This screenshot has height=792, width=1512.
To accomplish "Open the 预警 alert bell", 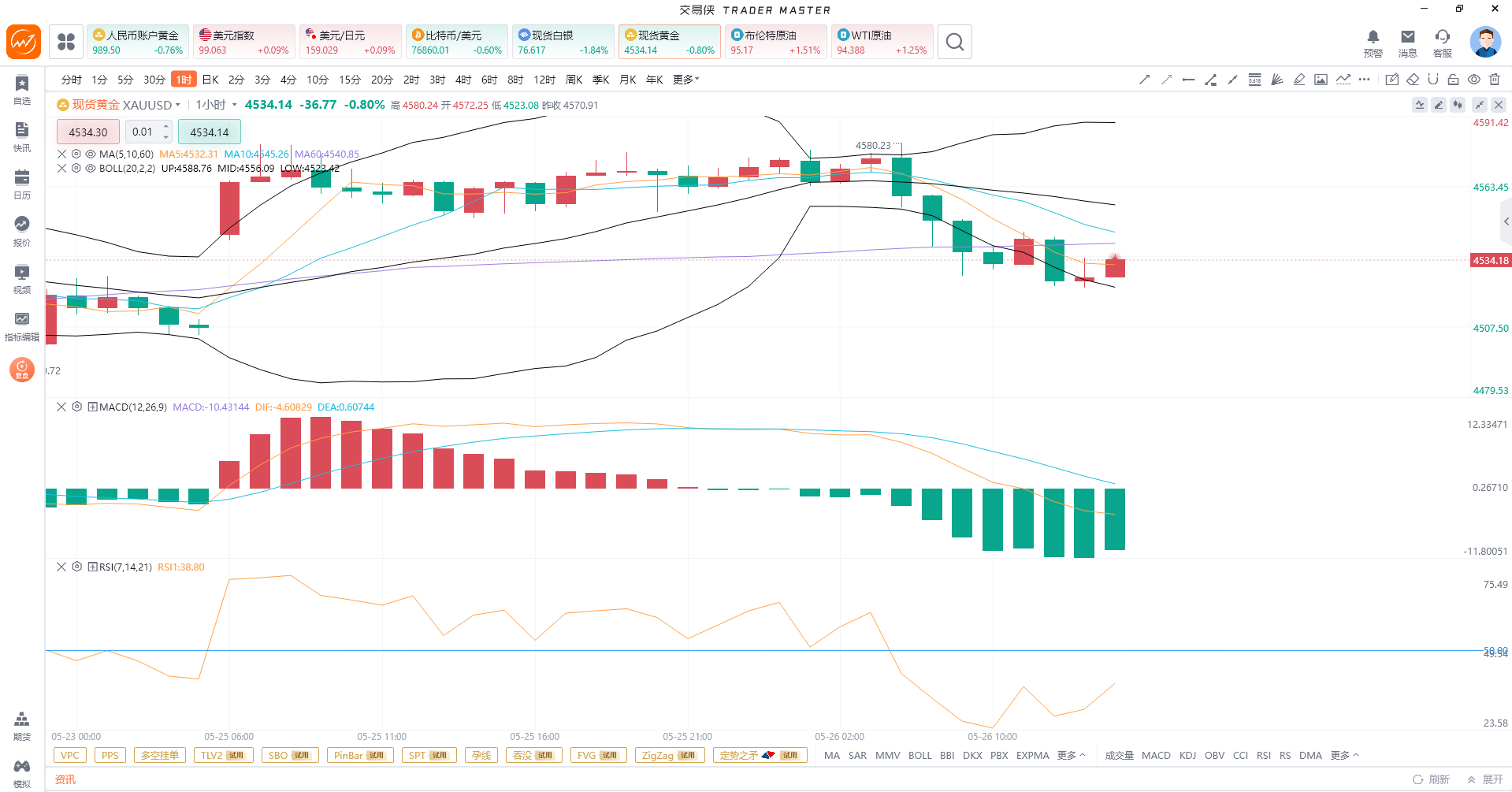I will pyautogui.click(x=1373, y=43).
